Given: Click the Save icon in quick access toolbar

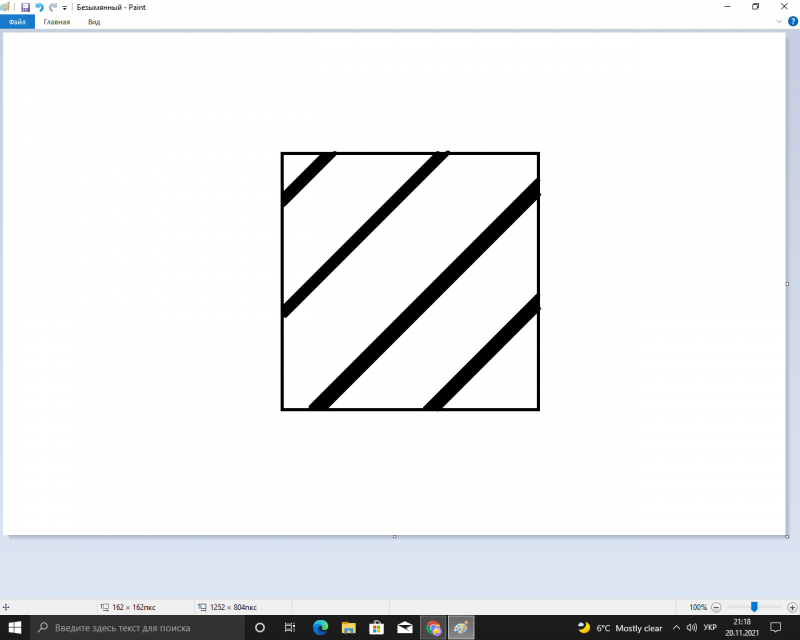Looking at the screenshot, I should tap(25, 7).
